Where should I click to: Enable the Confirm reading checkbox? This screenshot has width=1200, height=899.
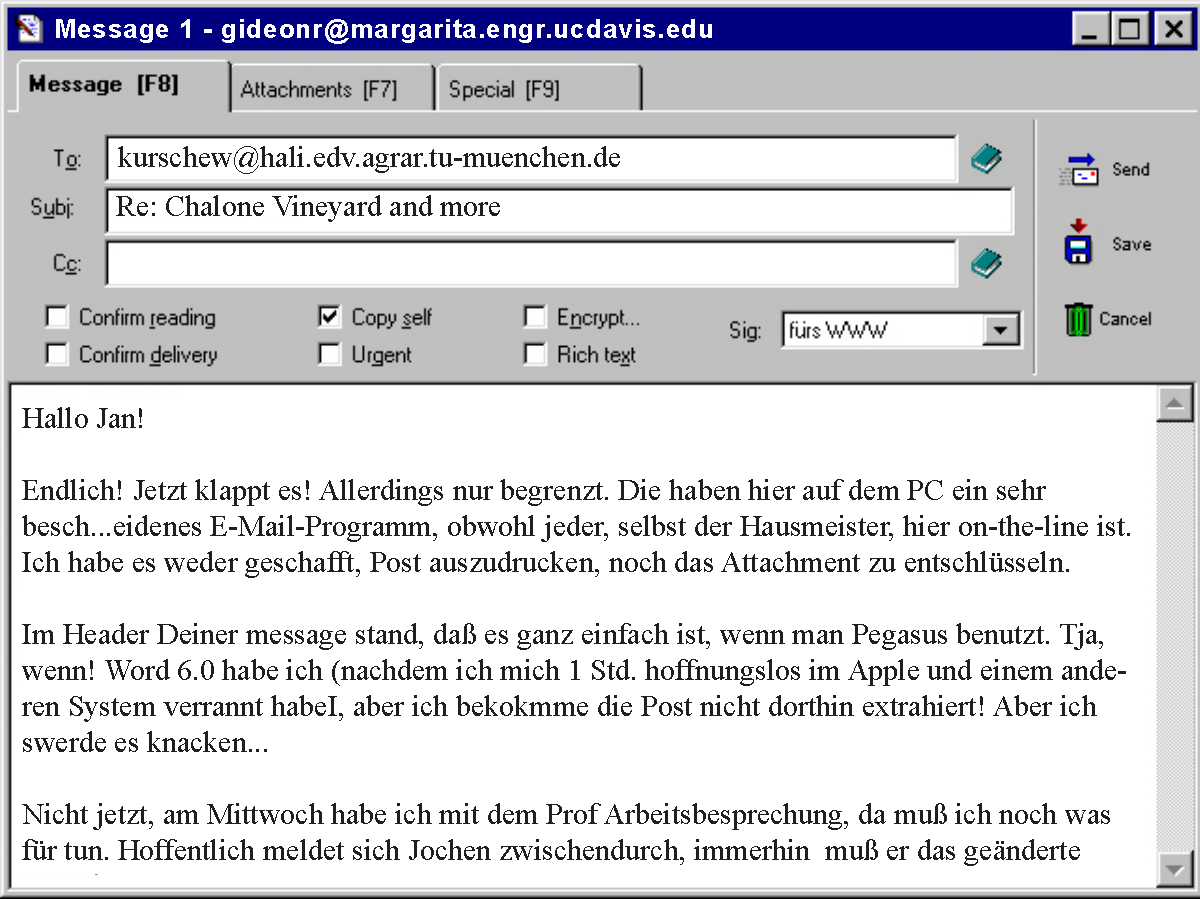[58, 318]
